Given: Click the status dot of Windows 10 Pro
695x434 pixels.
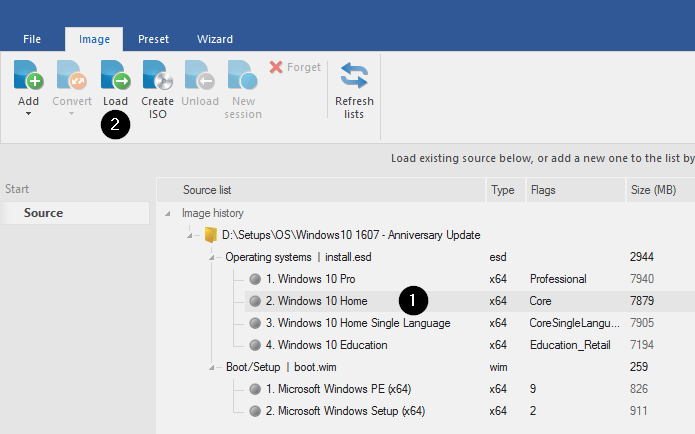Looking at the screenshot, I should click(x=255, y=279).
